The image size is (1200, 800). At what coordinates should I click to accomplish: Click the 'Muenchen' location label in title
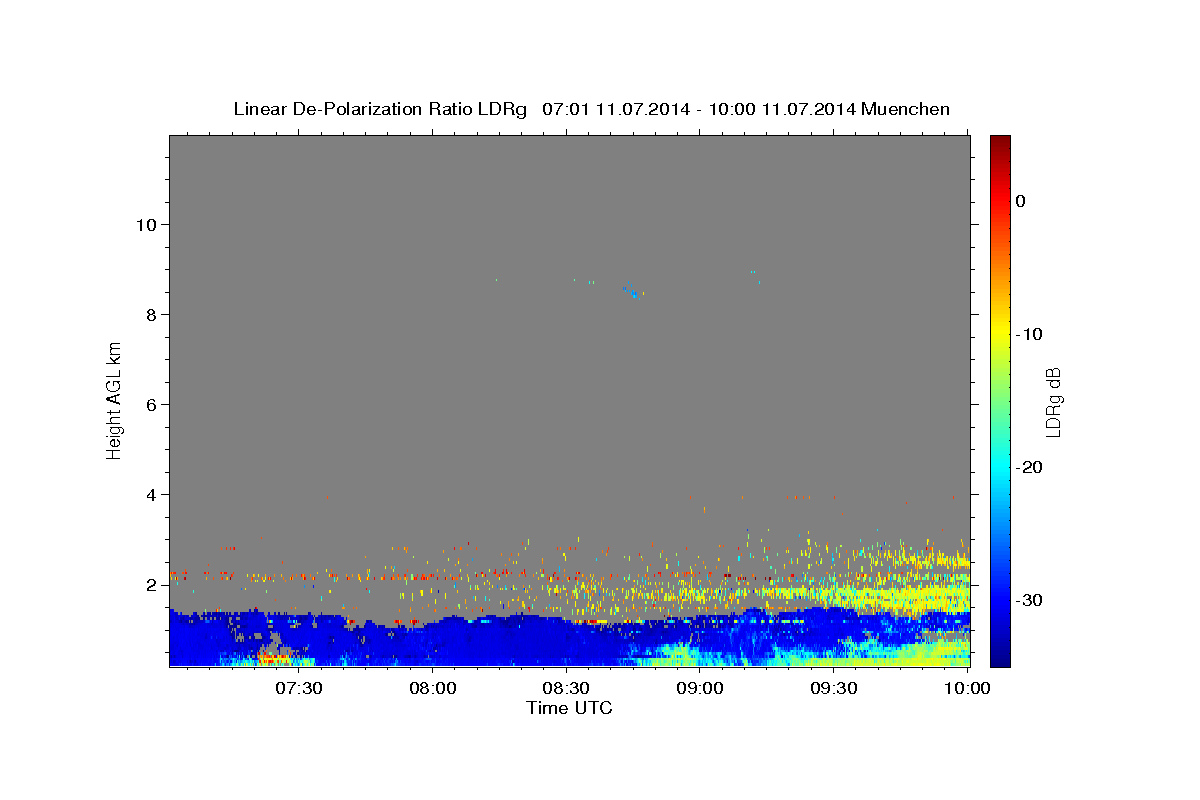pyautogui.click(x=906, y=109)
